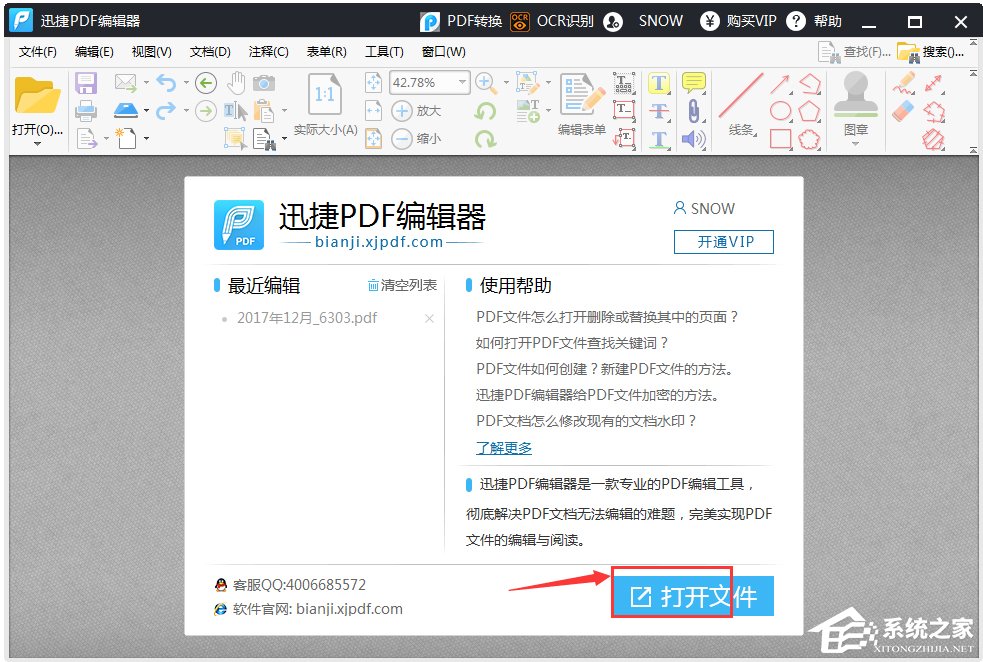Click the Actual Size 1:1 page icon

coord(325,95)
